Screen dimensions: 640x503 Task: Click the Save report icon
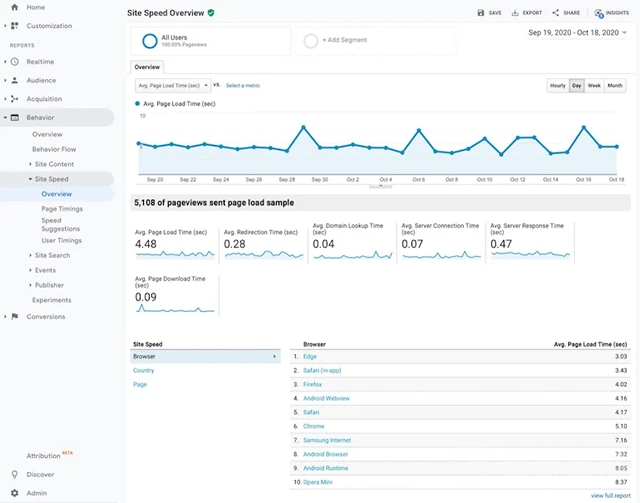(x=481, y=13)
